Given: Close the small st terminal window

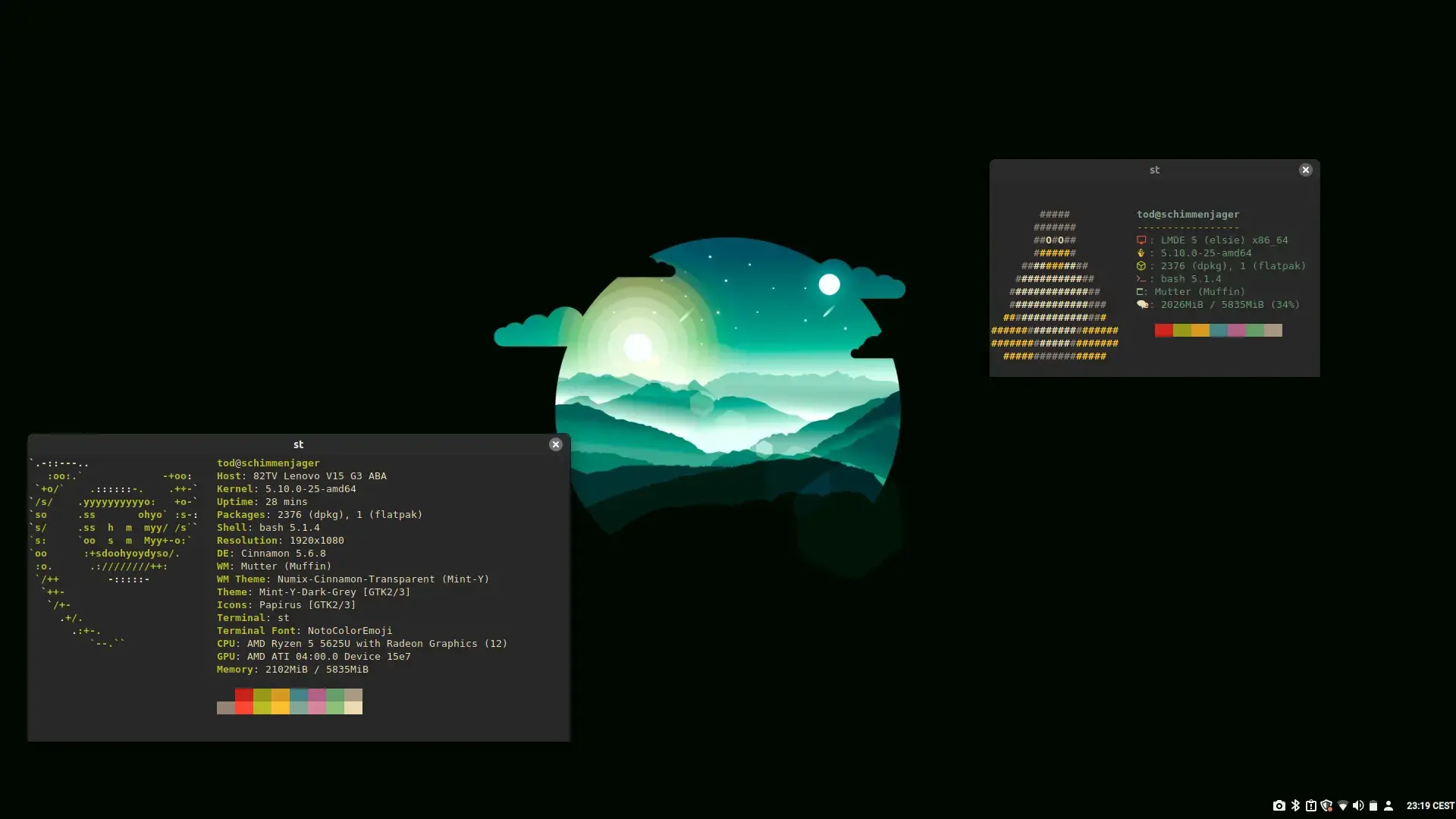Looking at the screenshot, I should (1305, 170).
